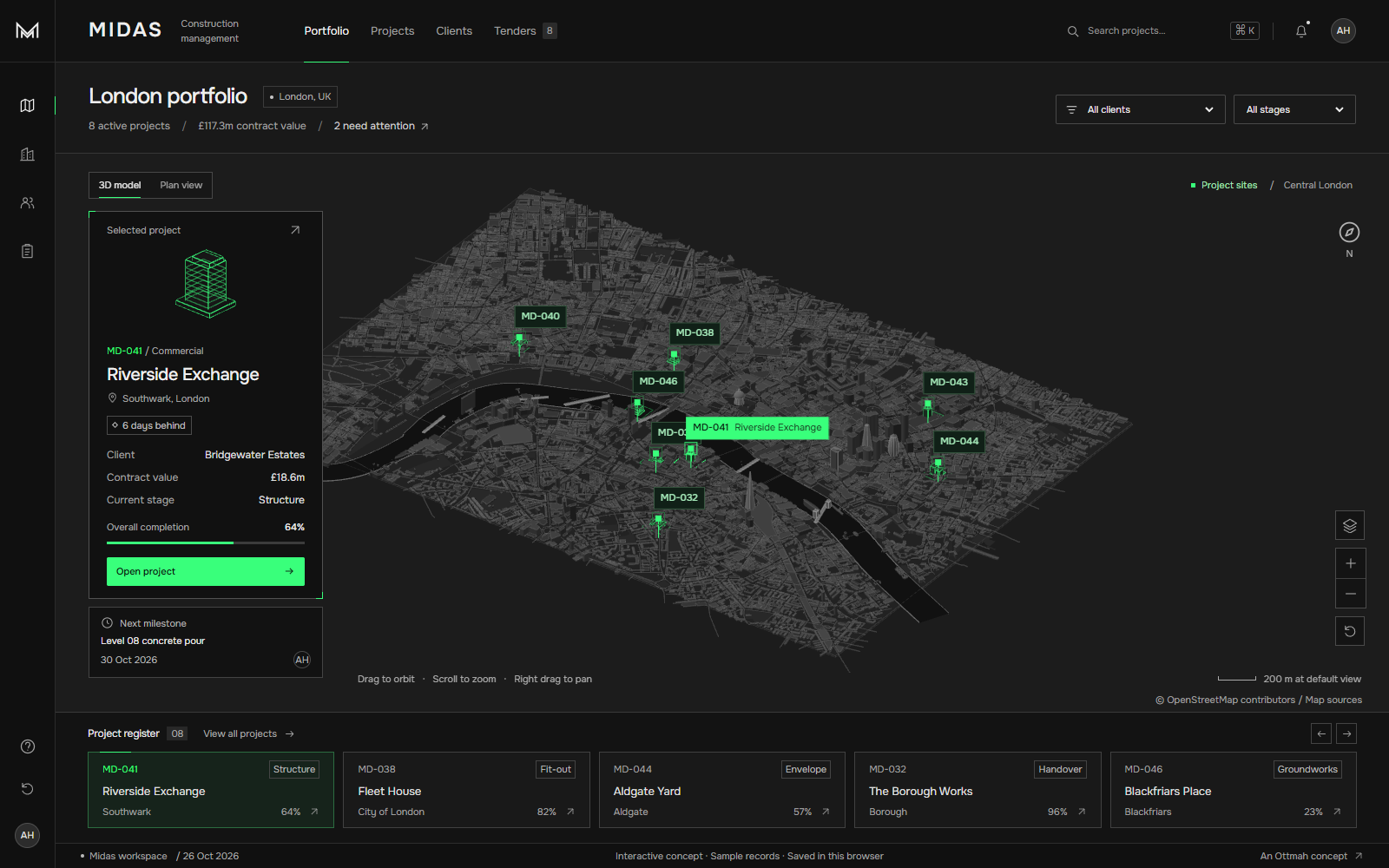1389x868 pixels.
Task: Click the help question mark icon
Action: (x=28, y=746)
